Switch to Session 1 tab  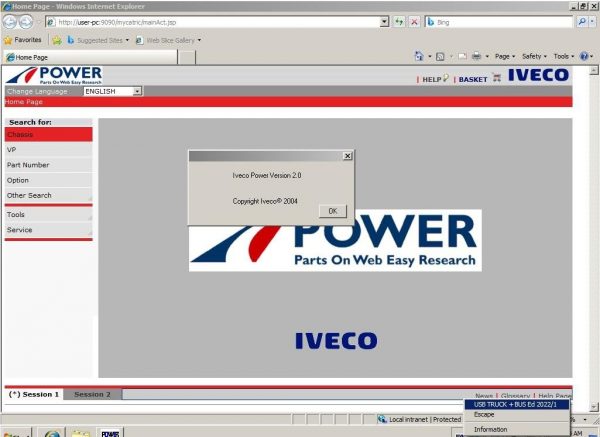coord(34,394)
